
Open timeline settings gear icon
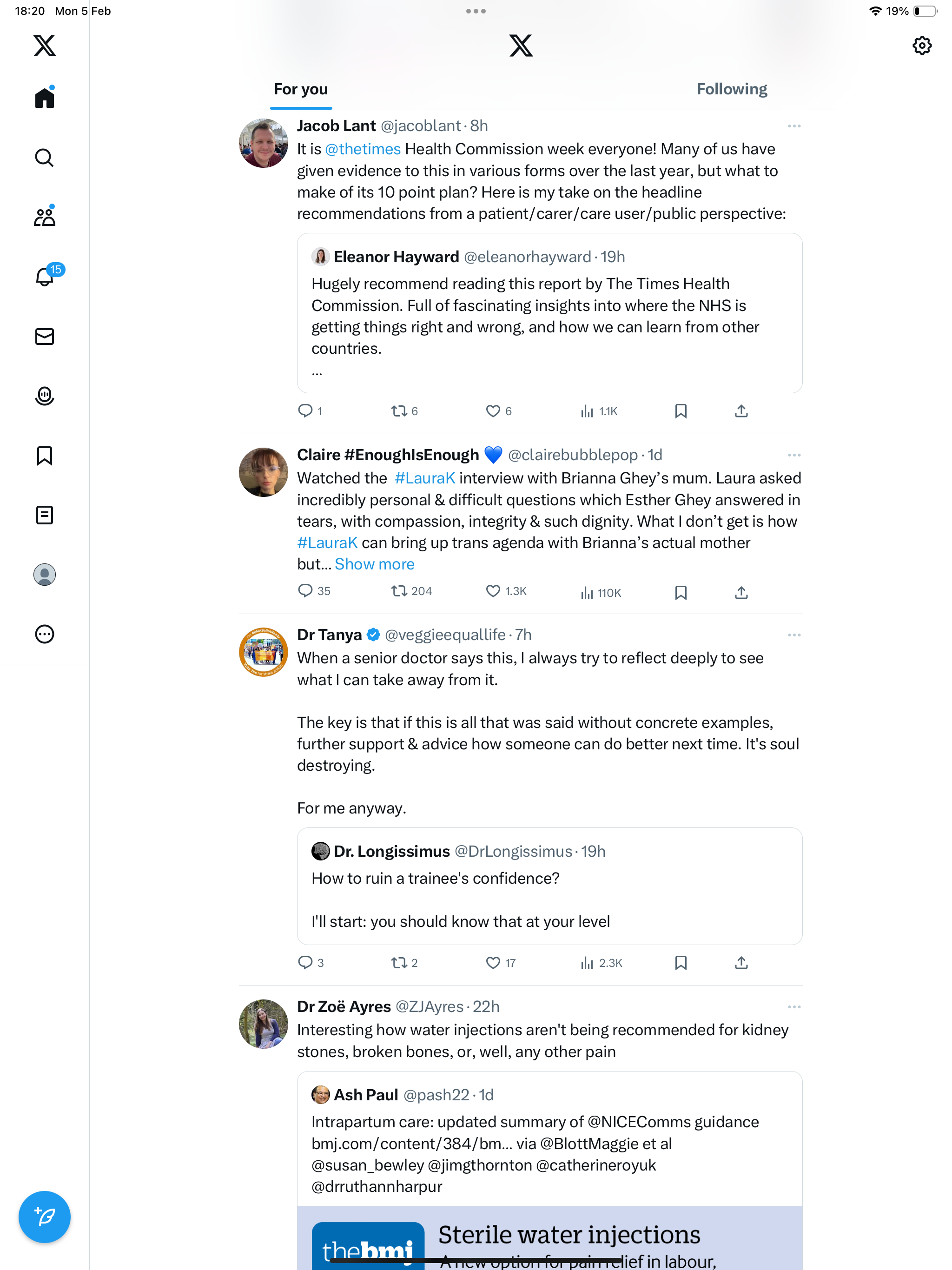click(x=922, y=46)
